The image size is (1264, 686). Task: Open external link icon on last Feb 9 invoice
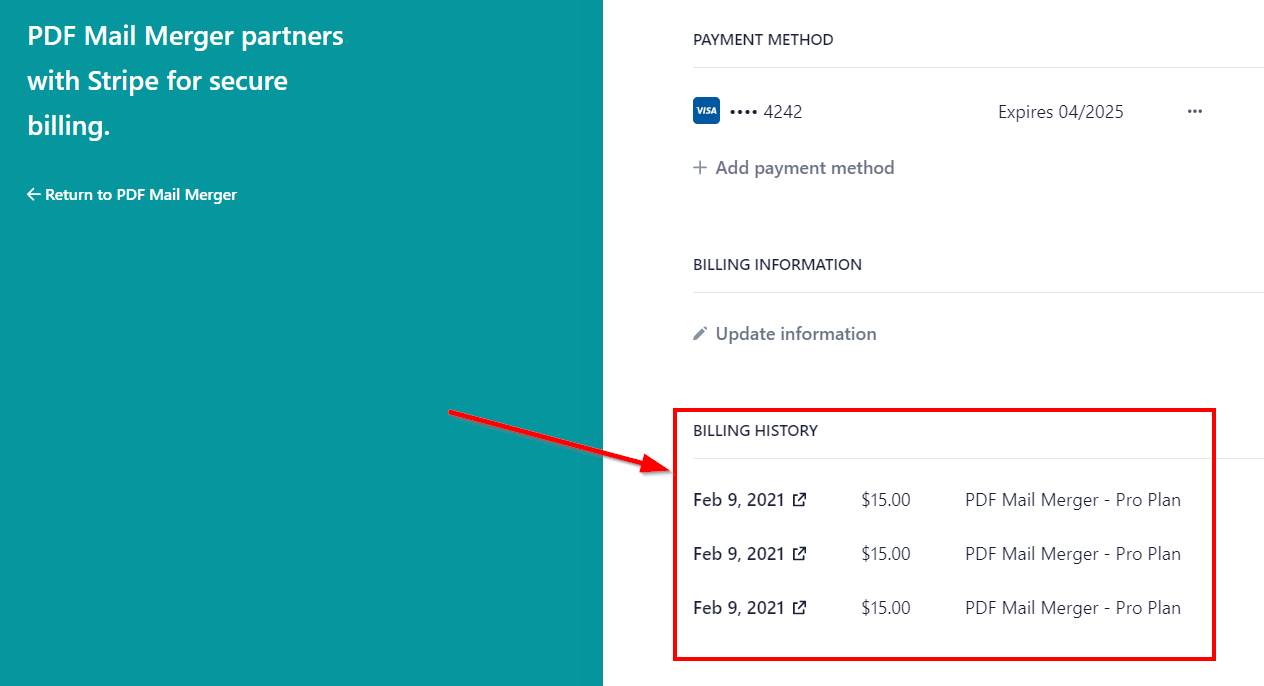pos(799,608)
